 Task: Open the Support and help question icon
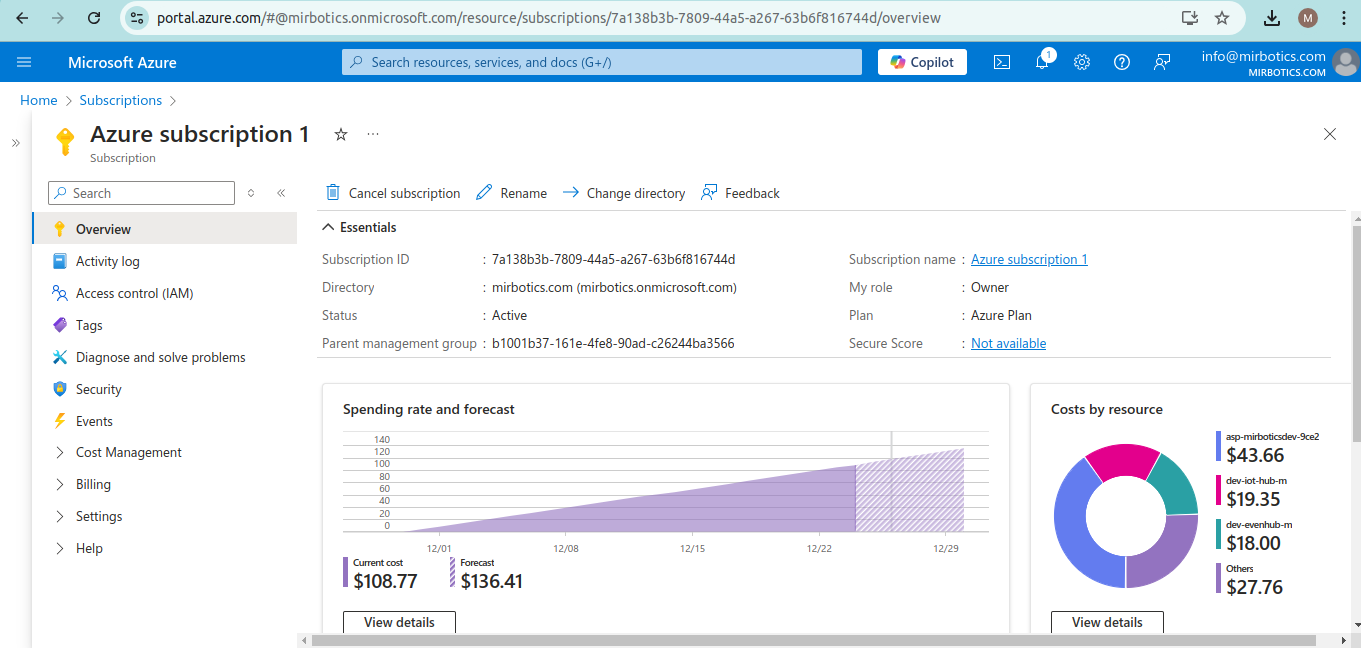click(x=1122, y=62)
